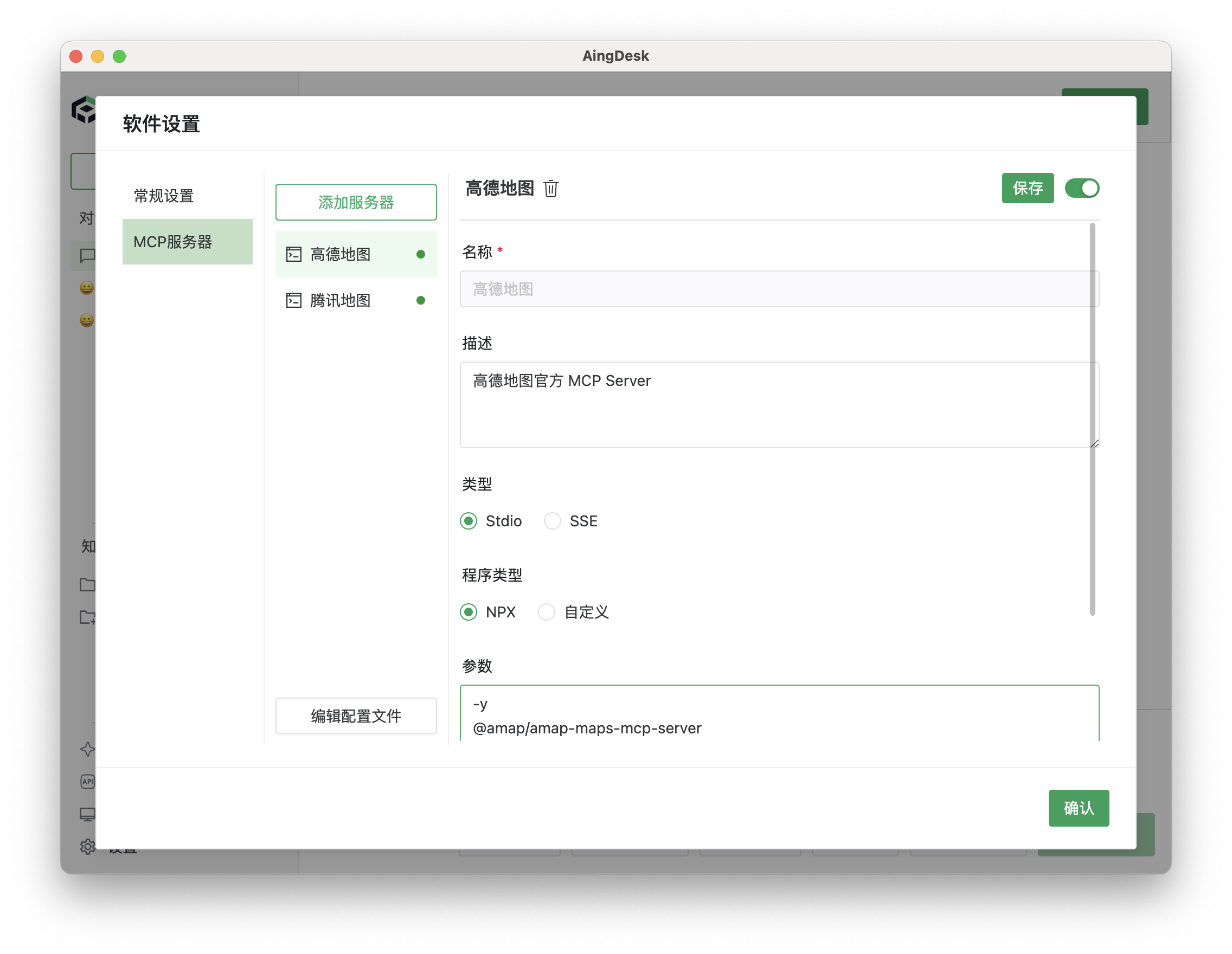Toggle the 高德地图 server enable switch
1232x954 pixels.
tap(1081, 188)
